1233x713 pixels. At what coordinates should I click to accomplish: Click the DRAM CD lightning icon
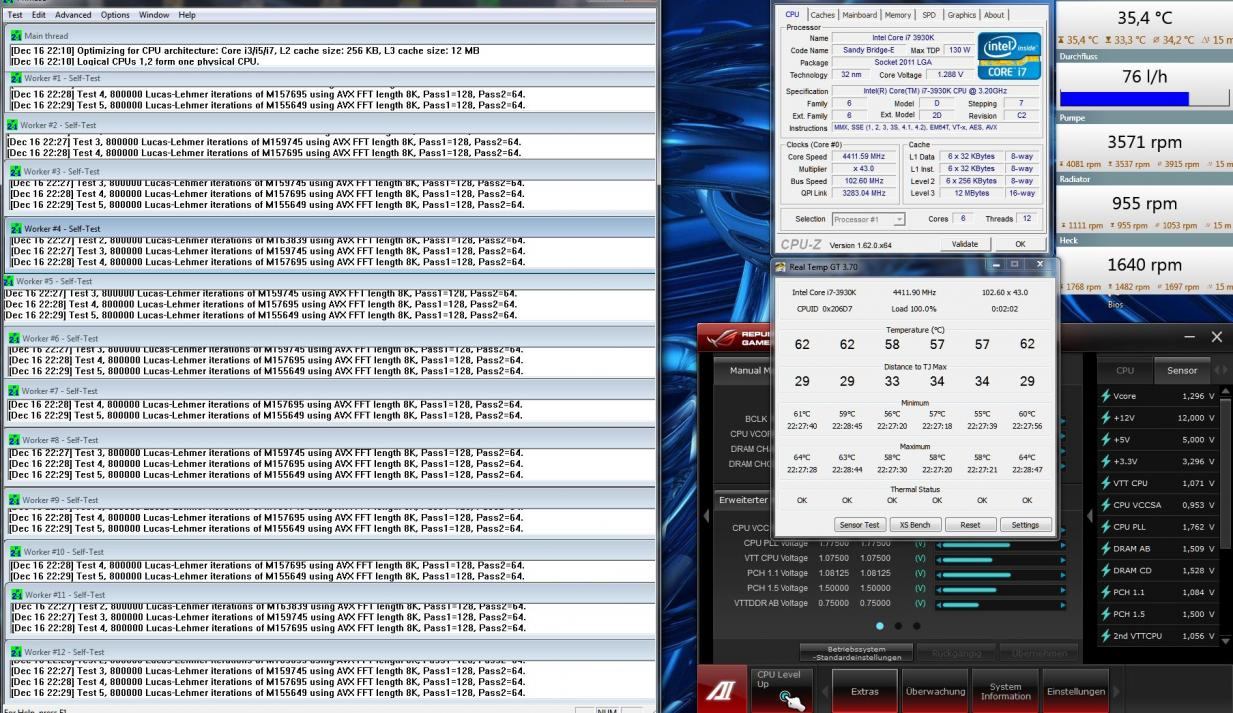(x=1106, y=570)
